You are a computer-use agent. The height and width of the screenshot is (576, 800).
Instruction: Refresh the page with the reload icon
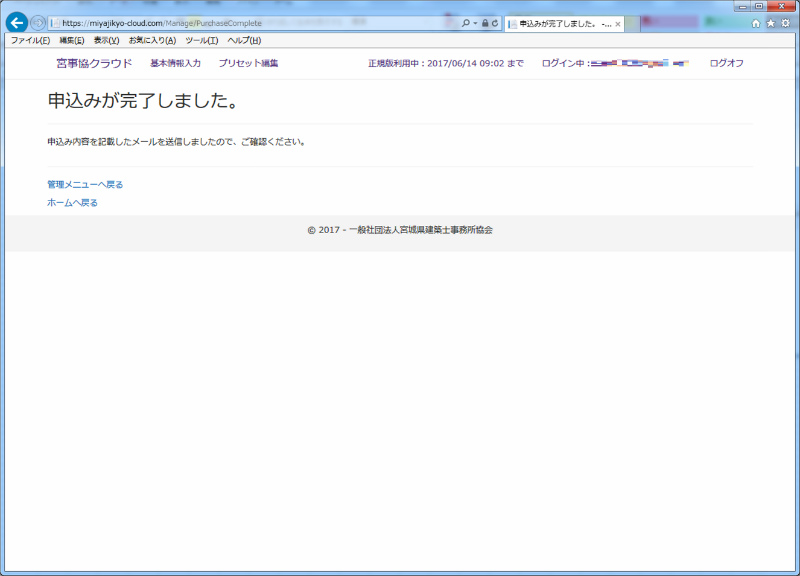click(494, 23)
